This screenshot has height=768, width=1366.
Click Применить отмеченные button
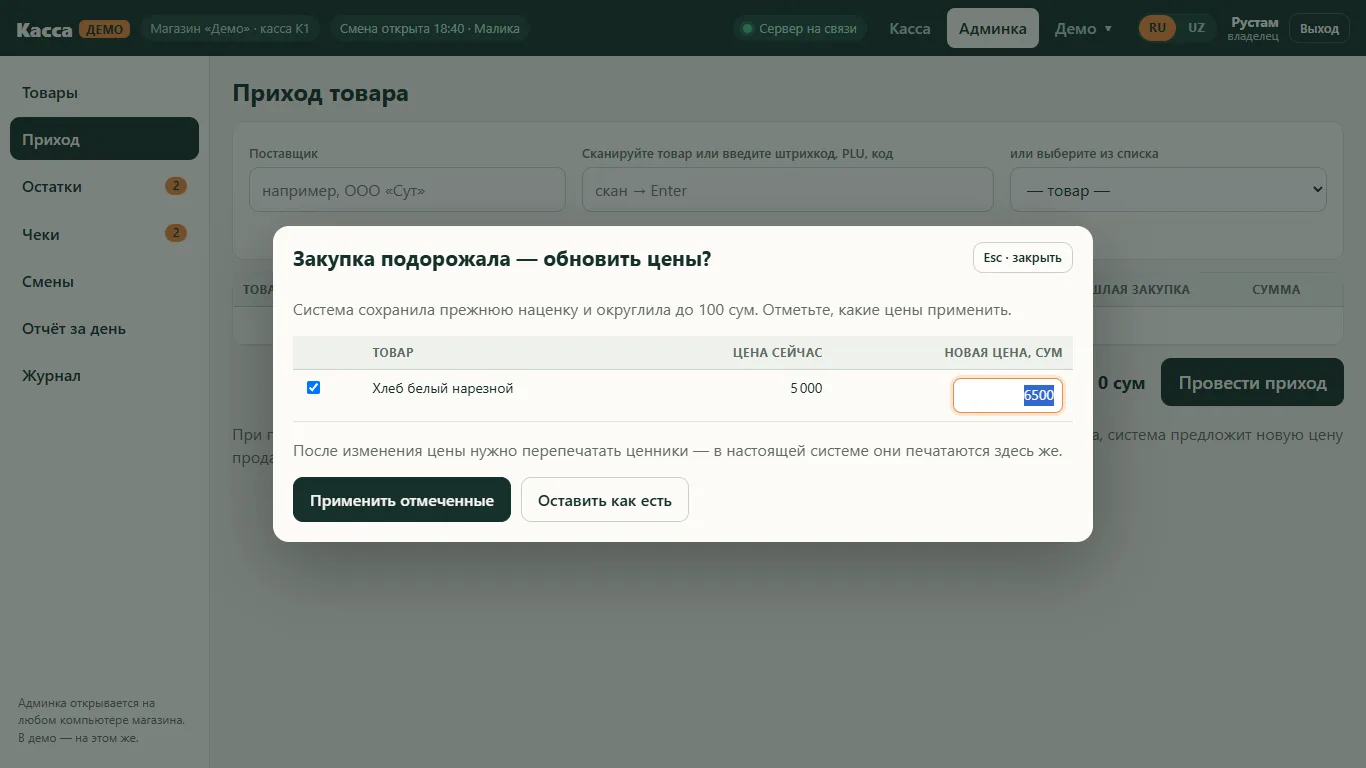tap(402, 500)
